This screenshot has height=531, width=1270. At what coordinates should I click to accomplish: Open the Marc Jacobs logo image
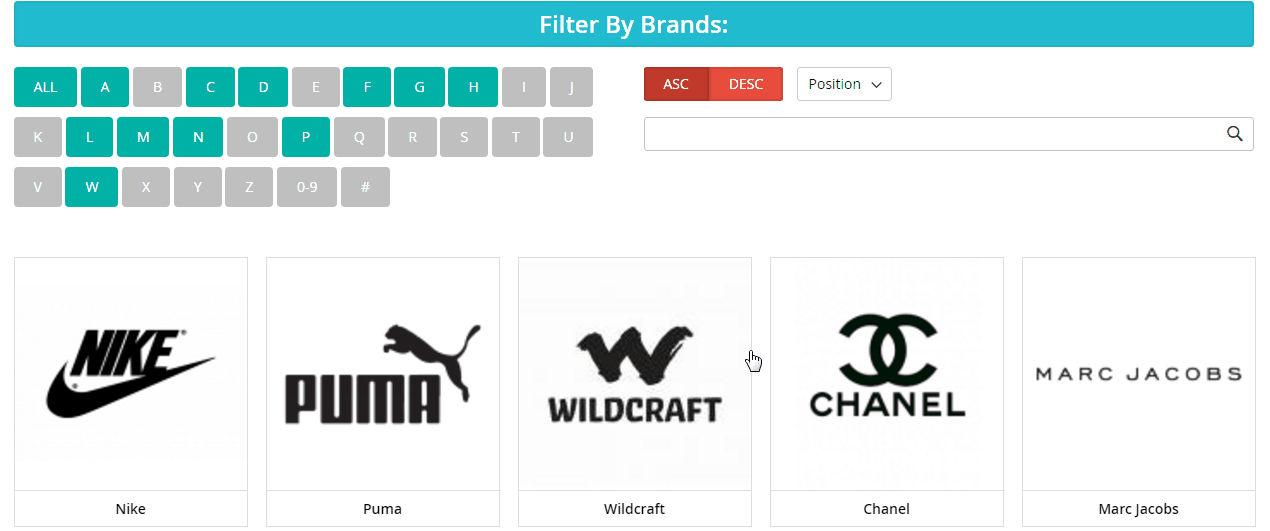click(1138, 373)
